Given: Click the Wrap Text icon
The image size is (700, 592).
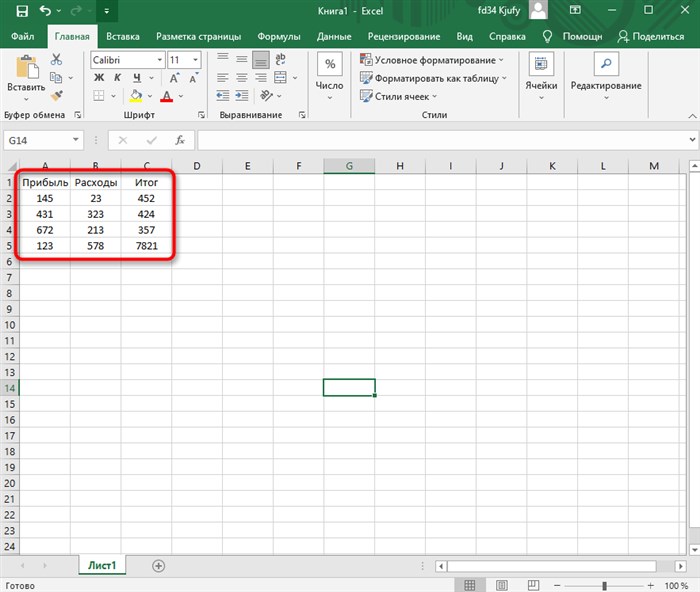Looking at the screenshot, I should pyautogui.click(x=280, y=59).
